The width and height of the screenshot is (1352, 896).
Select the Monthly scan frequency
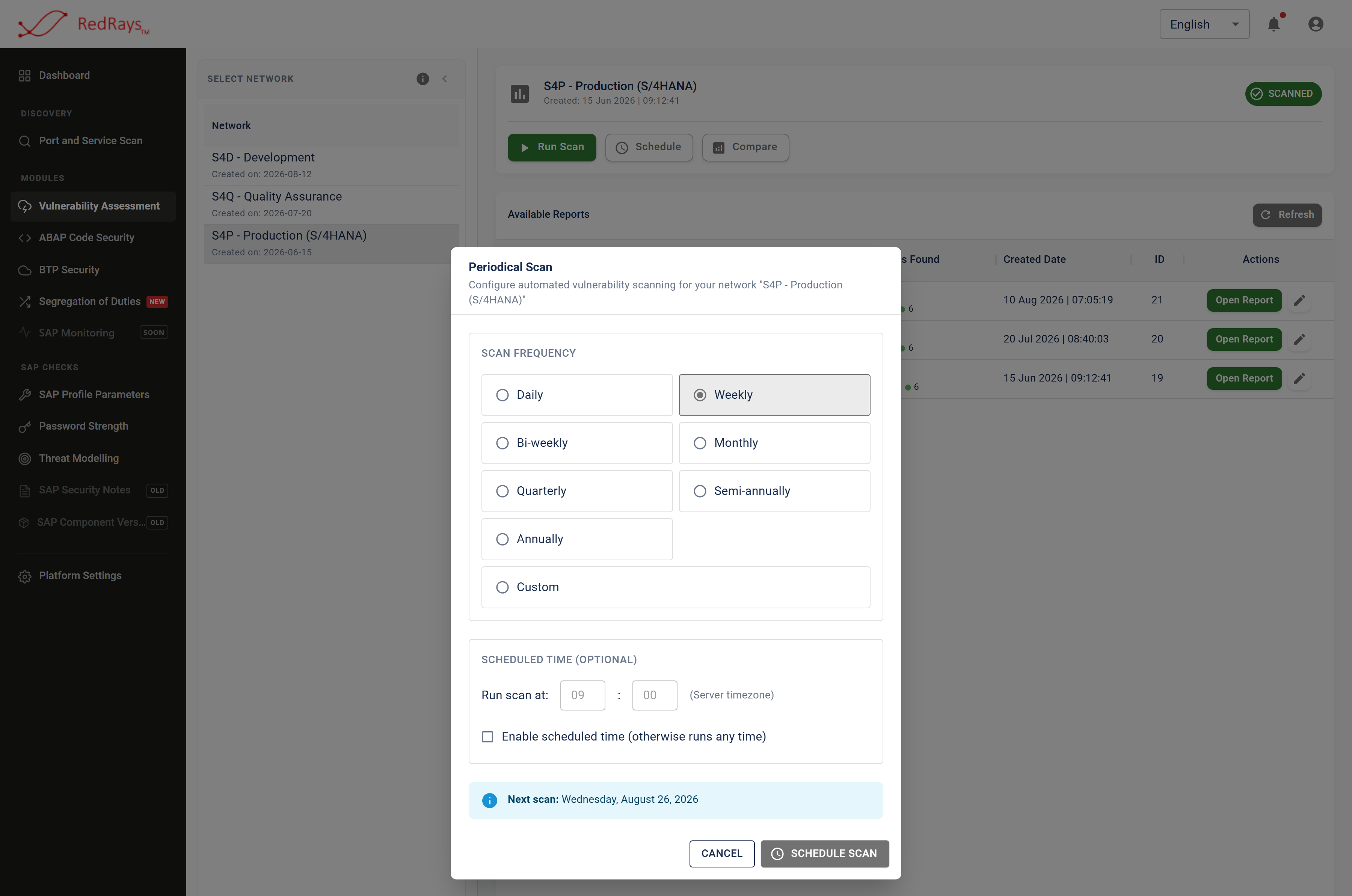[x=774, y=443]
